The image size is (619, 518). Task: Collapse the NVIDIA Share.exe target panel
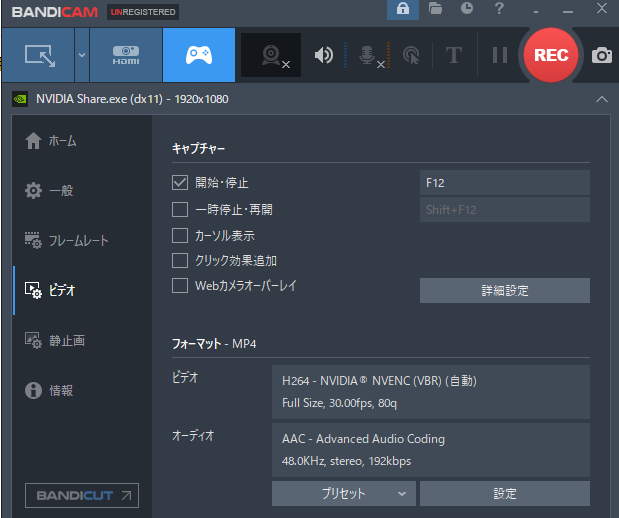pyautogui.click(x=602, y=99)
